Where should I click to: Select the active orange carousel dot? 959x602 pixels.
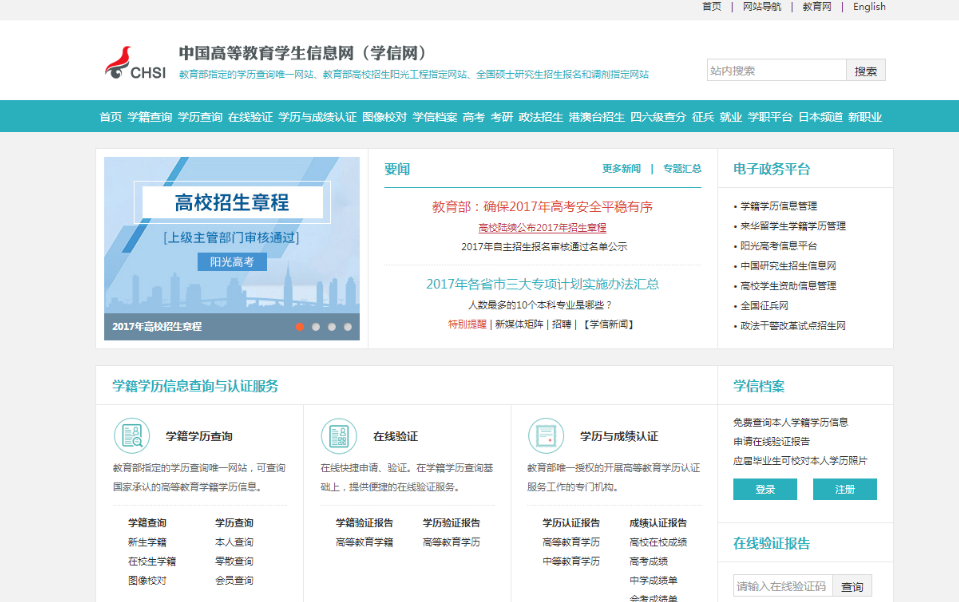(x=300, y=327)
